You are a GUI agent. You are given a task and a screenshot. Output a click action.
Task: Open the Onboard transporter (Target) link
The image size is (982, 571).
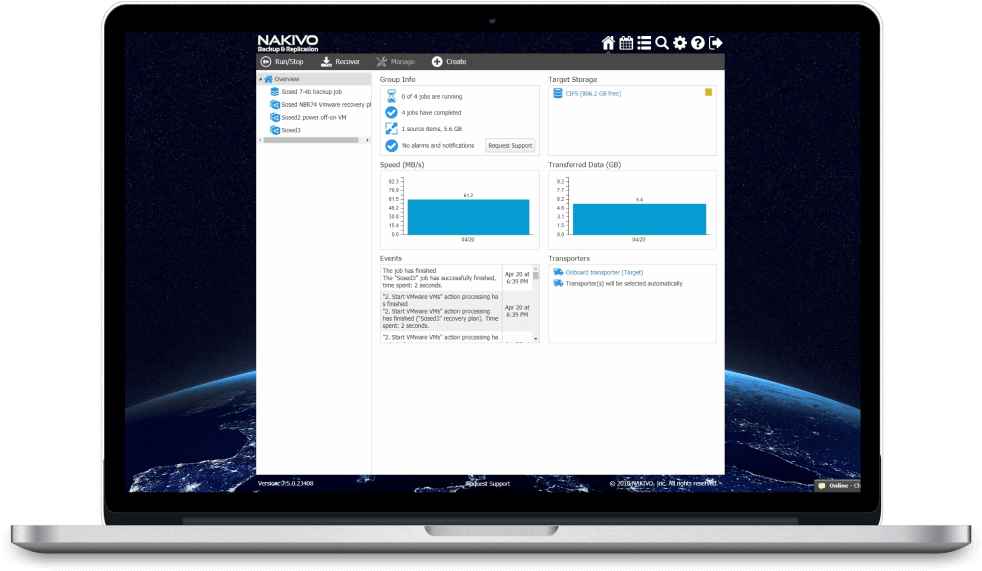(604, 272)
